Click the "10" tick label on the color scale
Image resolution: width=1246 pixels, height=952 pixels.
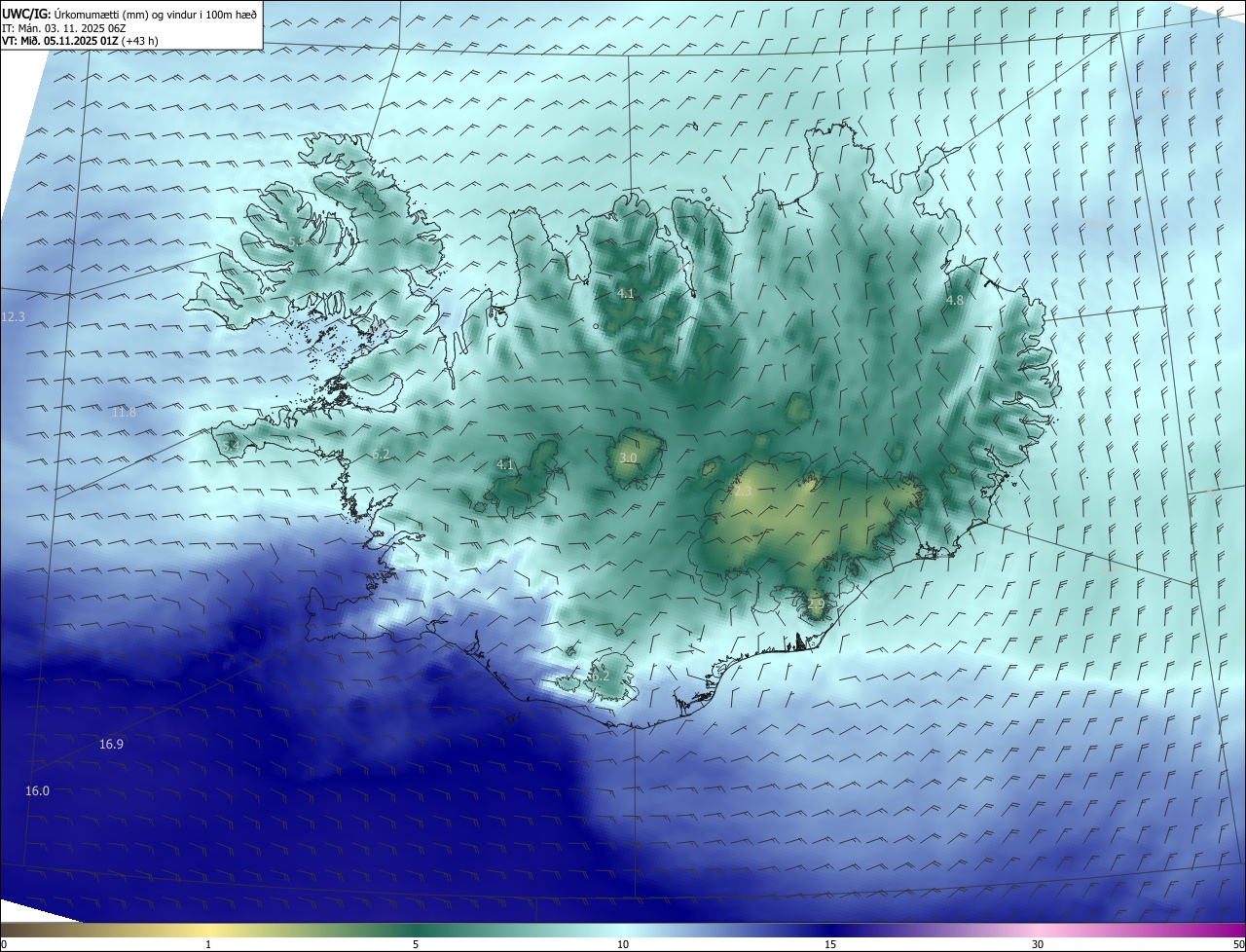623,945
